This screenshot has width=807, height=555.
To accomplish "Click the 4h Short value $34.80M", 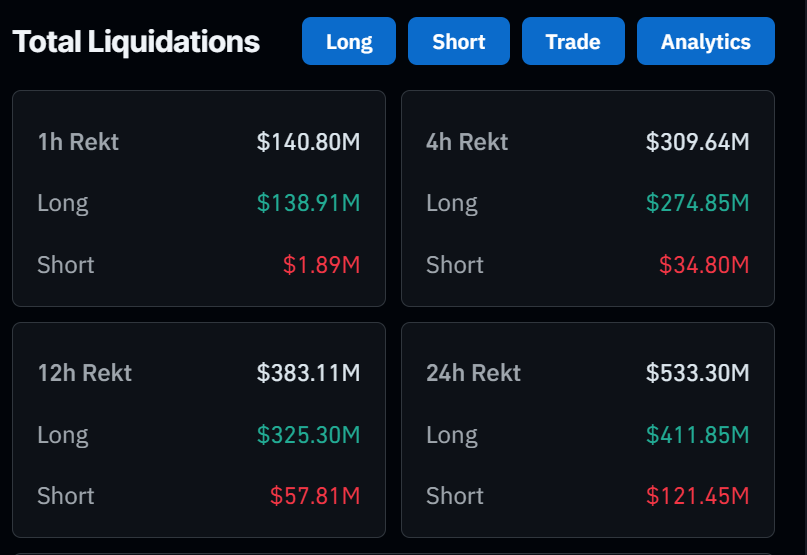I will point(704,265).
